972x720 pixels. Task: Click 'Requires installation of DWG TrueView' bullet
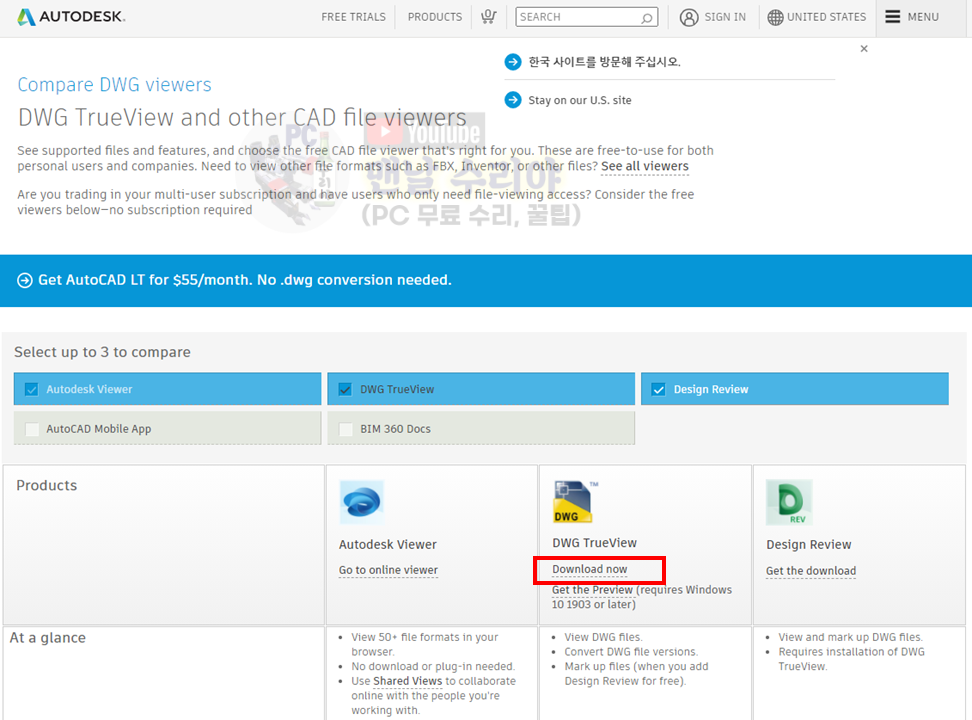tap(852, 659)
